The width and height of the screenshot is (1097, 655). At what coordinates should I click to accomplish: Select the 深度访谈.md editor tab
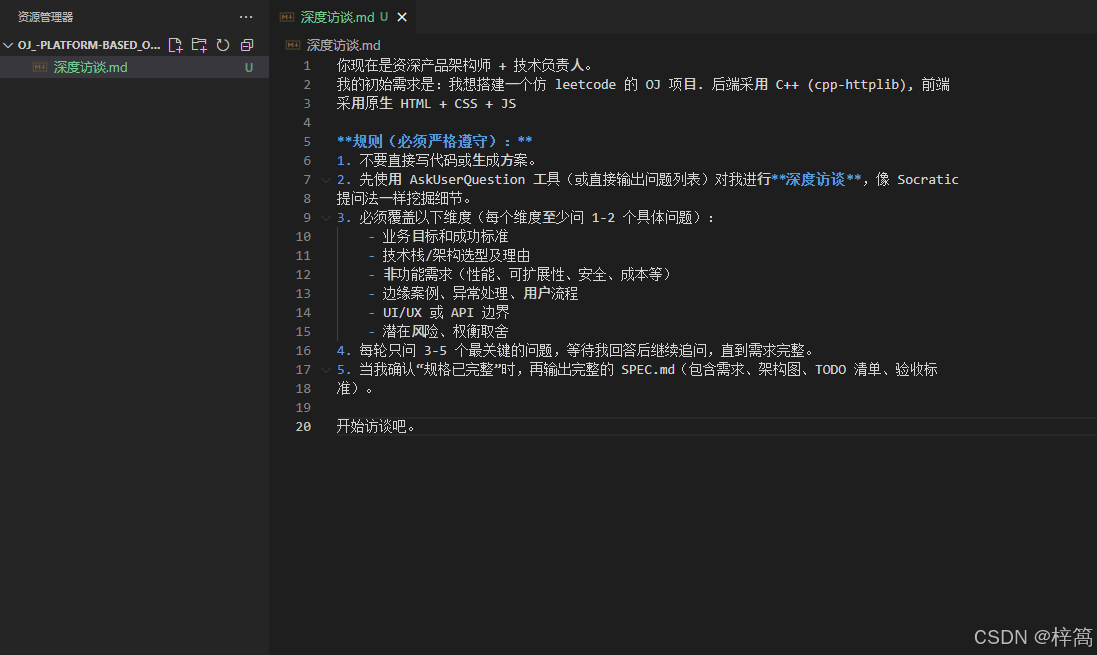(343, 17)
